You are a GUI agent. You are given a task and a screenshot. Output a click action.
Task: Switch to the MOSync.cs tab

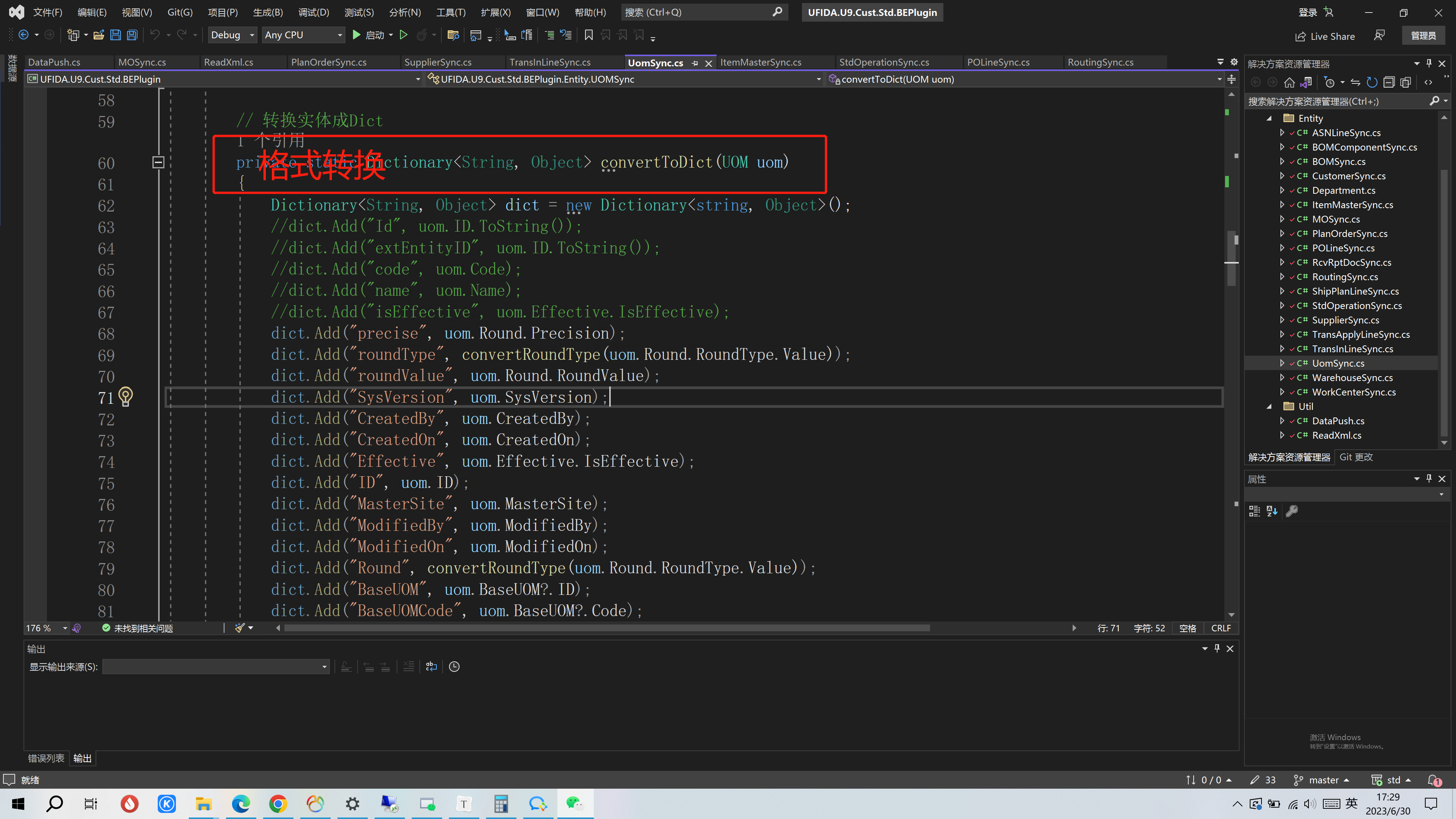(x=142, y=62)
